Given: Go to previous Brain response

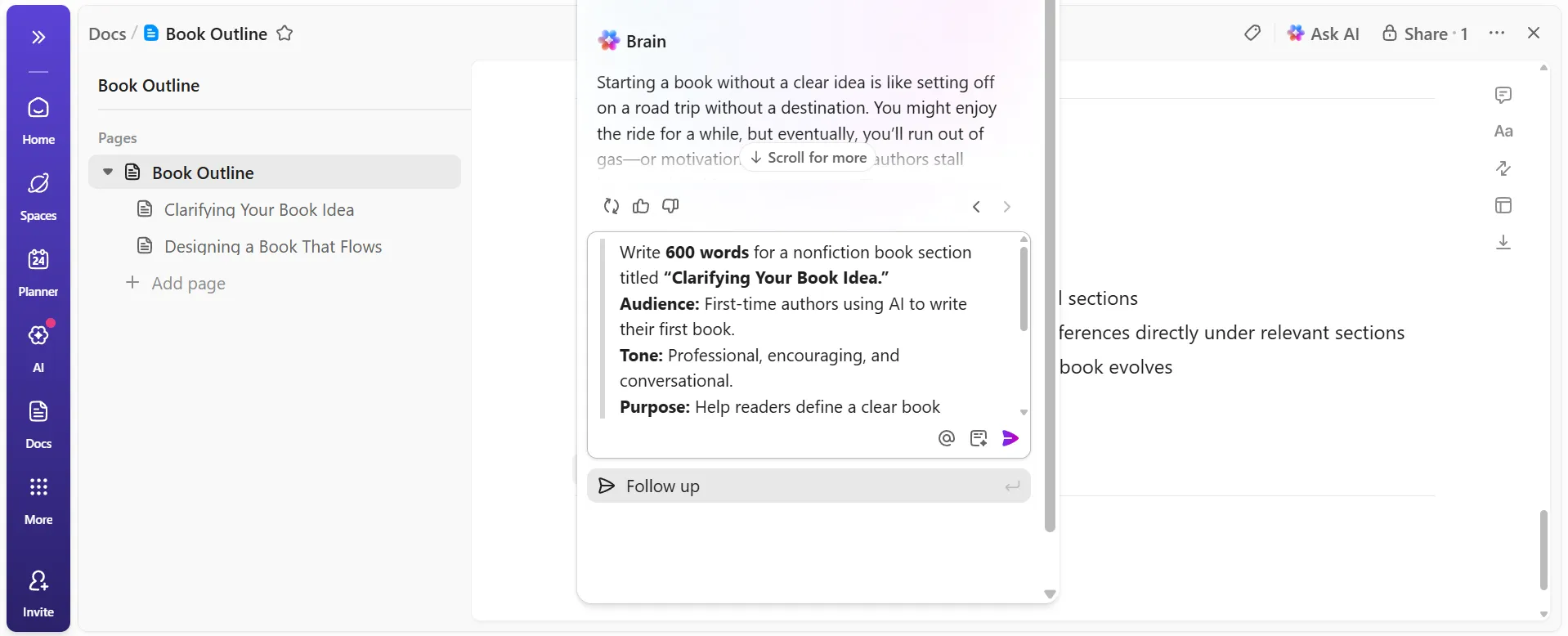Looking at the screenshot, I should 976,207.
